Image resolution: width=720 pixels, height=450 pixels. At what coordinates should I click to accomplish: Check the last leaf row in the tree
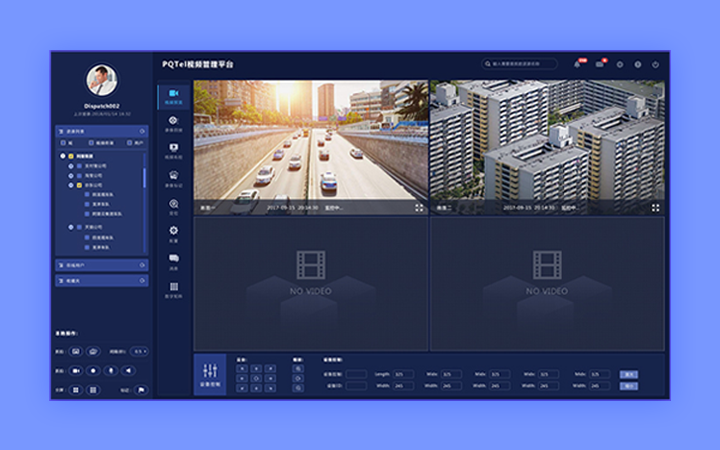tap(87, 248)
